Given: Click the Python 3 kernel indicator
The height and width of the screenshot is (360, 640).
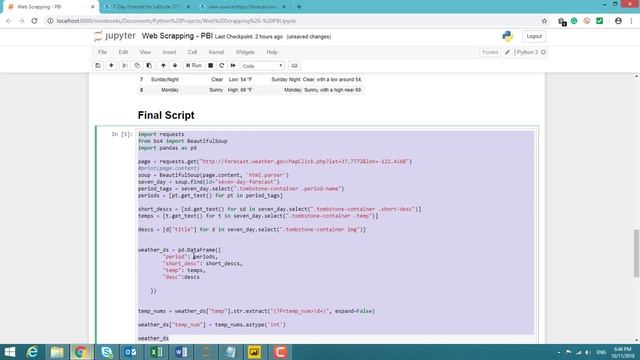Looking at the screenshot, I should pos(531,52).
